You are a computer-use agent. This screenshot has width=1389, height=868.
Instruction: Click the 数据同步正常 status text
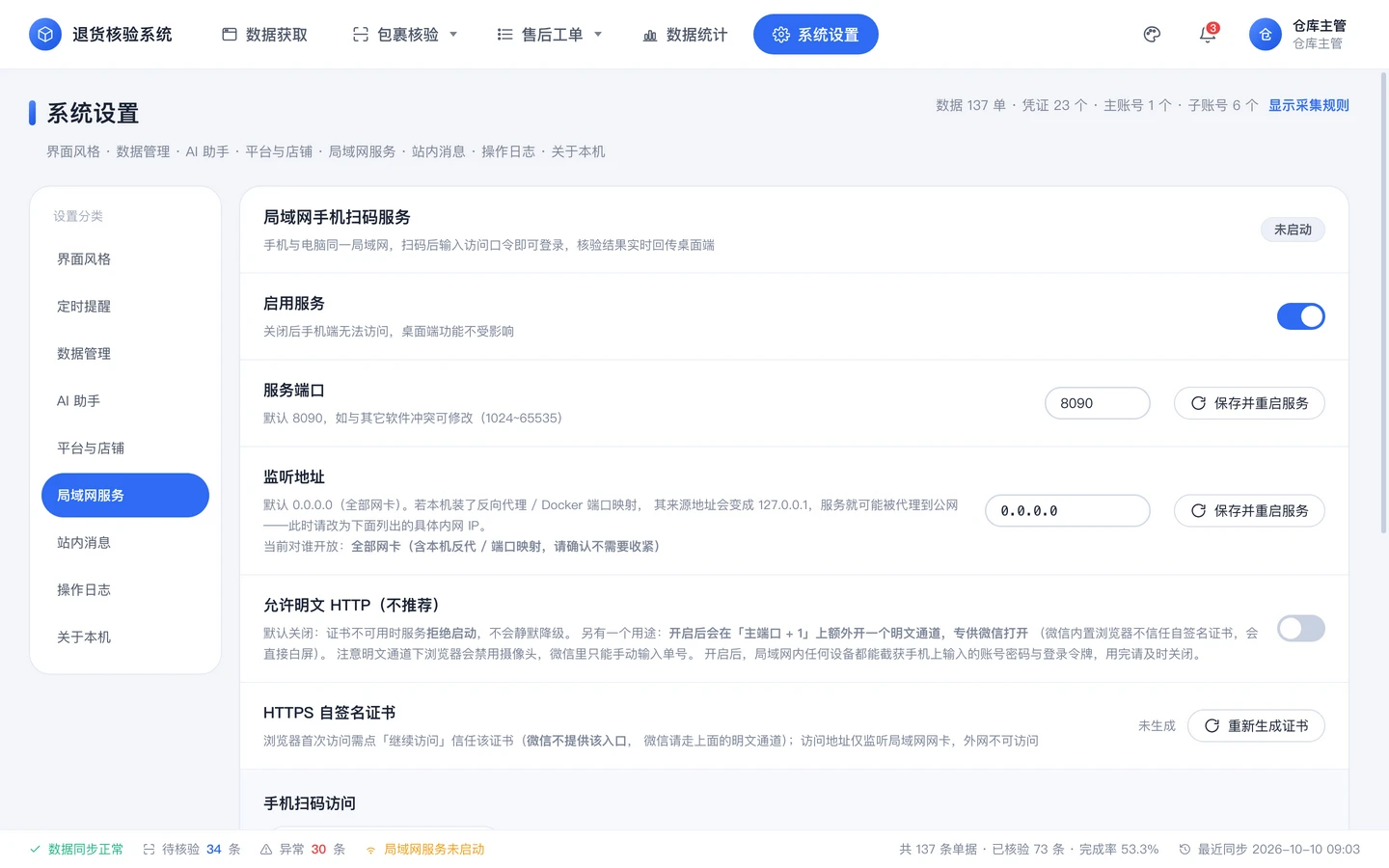(86, 850)
